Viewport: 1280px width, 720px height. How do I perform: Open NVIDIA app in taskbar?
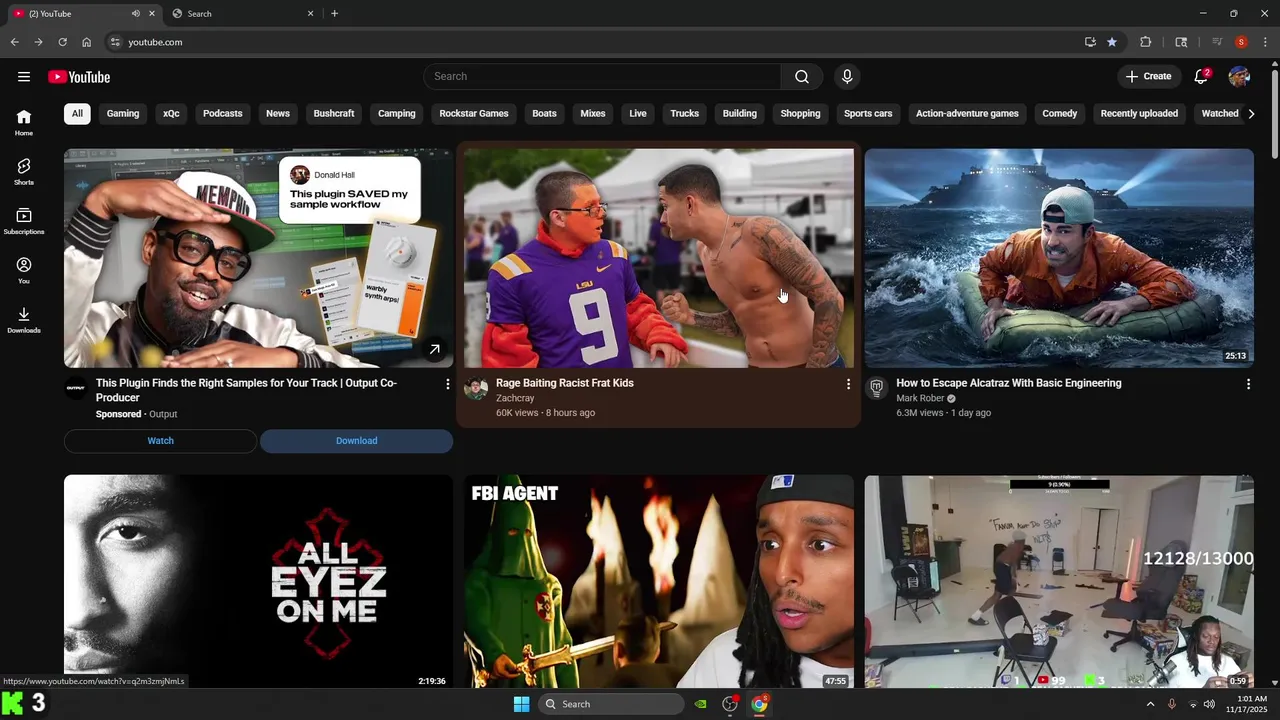701,704
